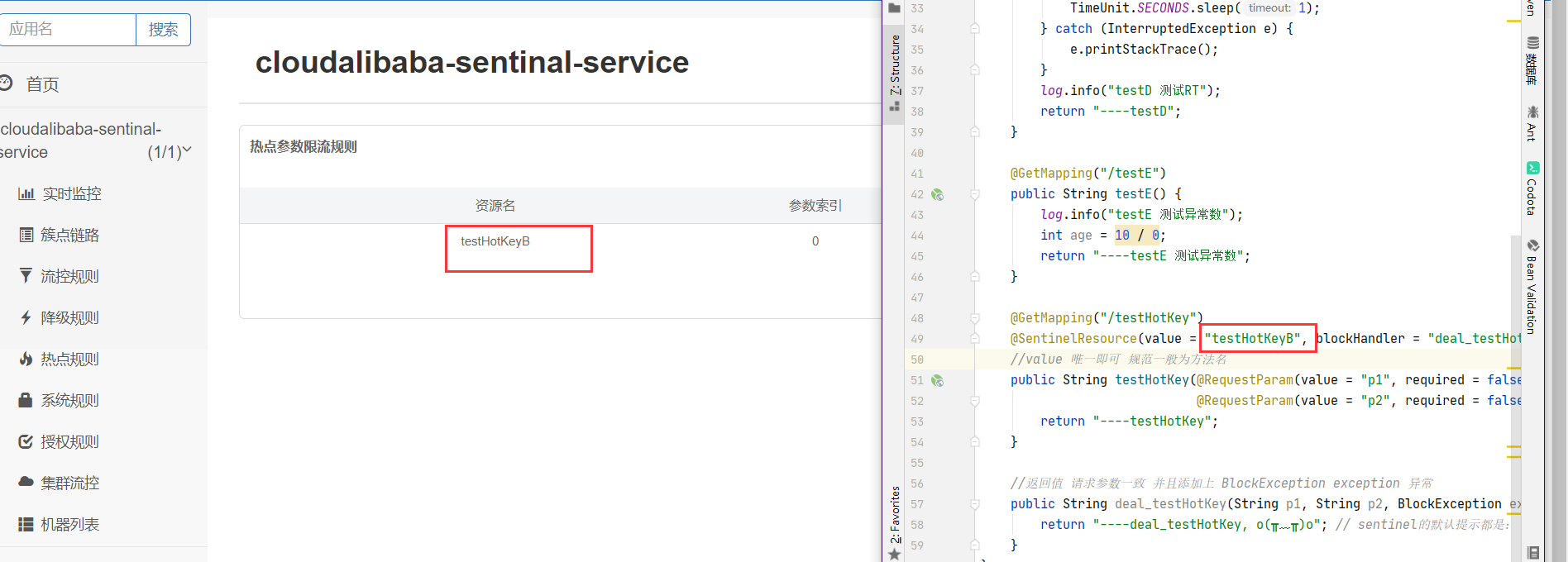Open the Codota tool window tab
The image size is (1568, 562).
click(1532, 197)
